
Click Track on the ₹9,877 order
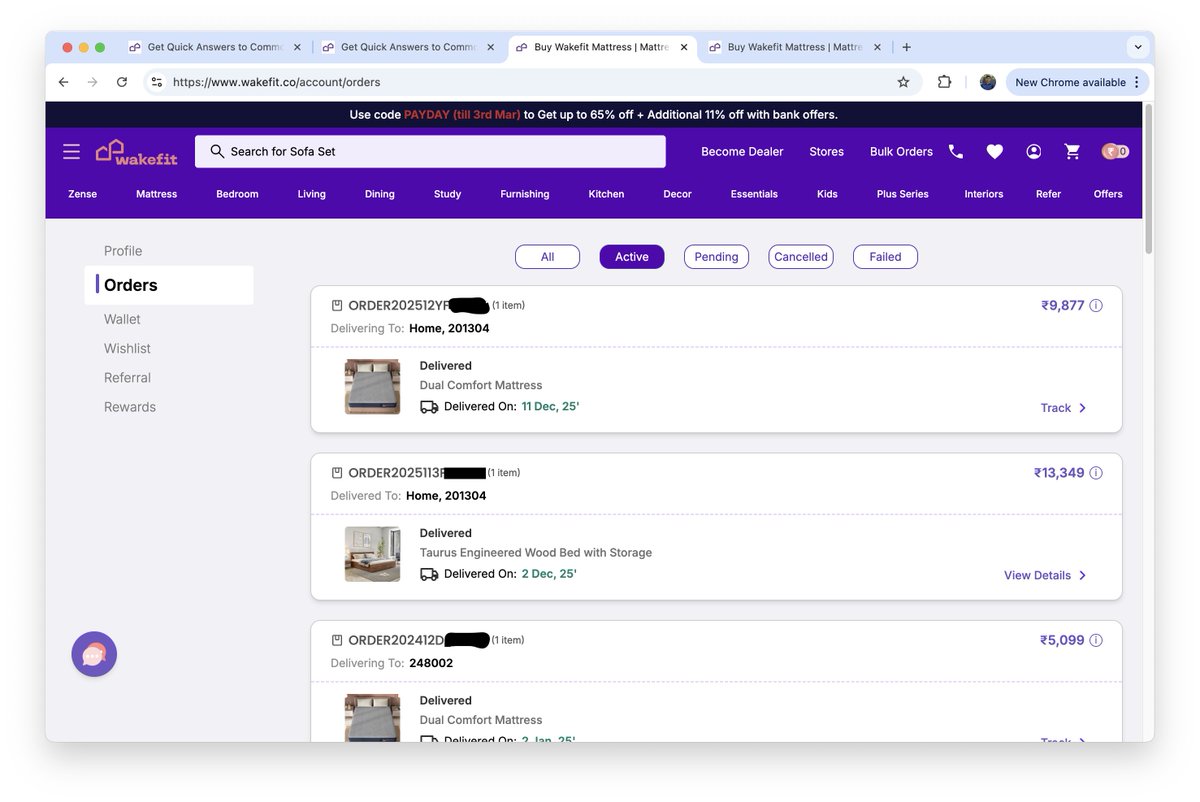pyautogui.click(x=1055, y=408)
